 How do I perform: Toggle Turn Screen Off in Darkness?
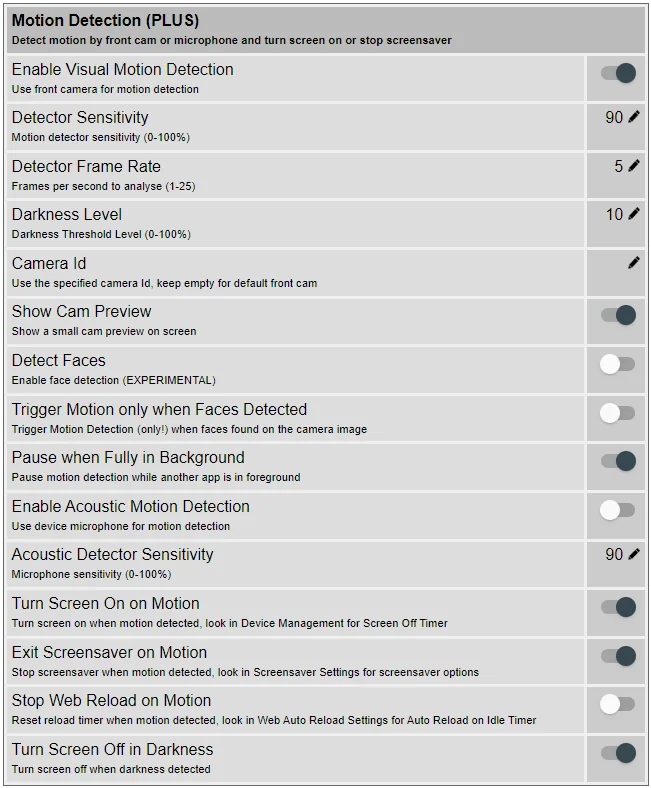(618, 753)
